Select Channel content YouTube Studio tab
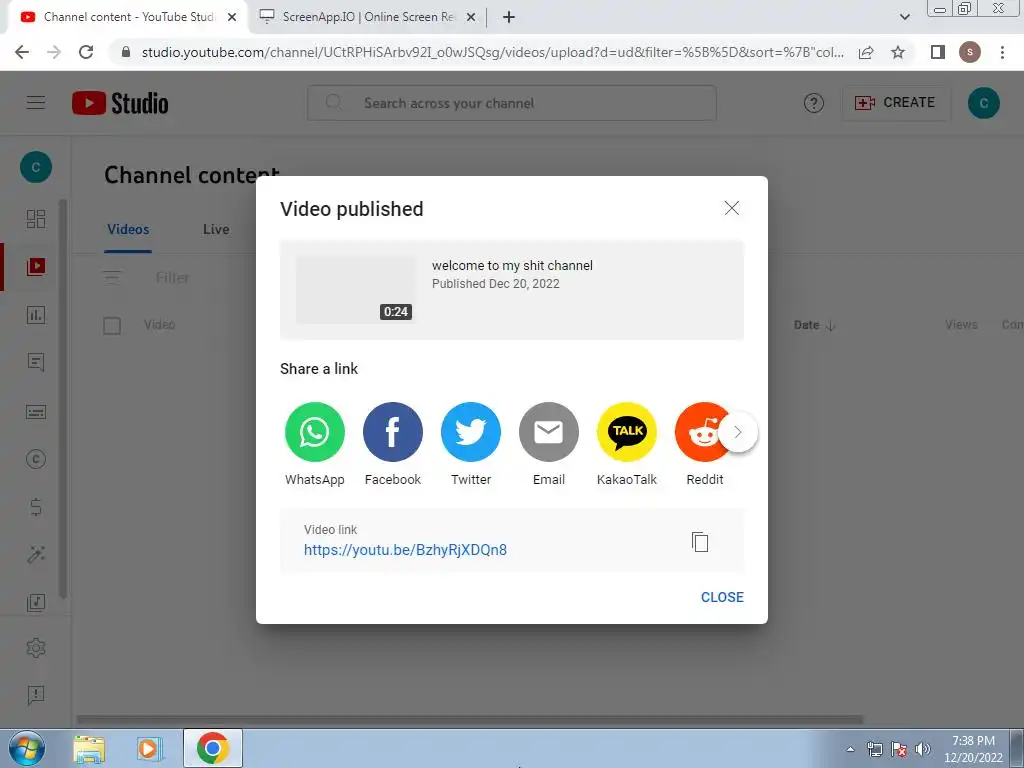1024x768 pixels. (x=128, y=17)
